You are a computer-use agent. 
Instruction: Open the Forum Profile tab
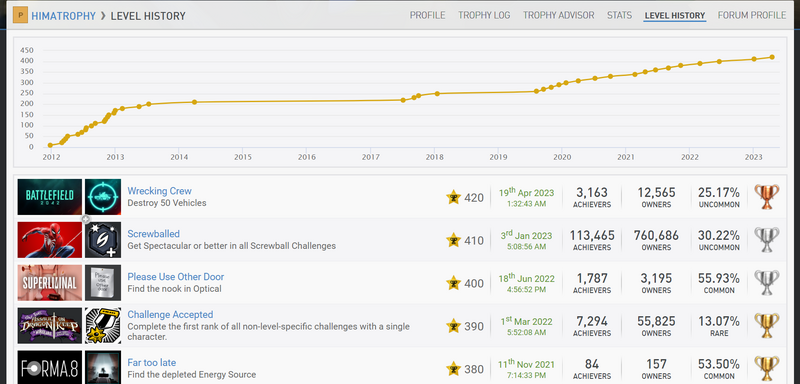pyautogui.click(x=752, y=15)
